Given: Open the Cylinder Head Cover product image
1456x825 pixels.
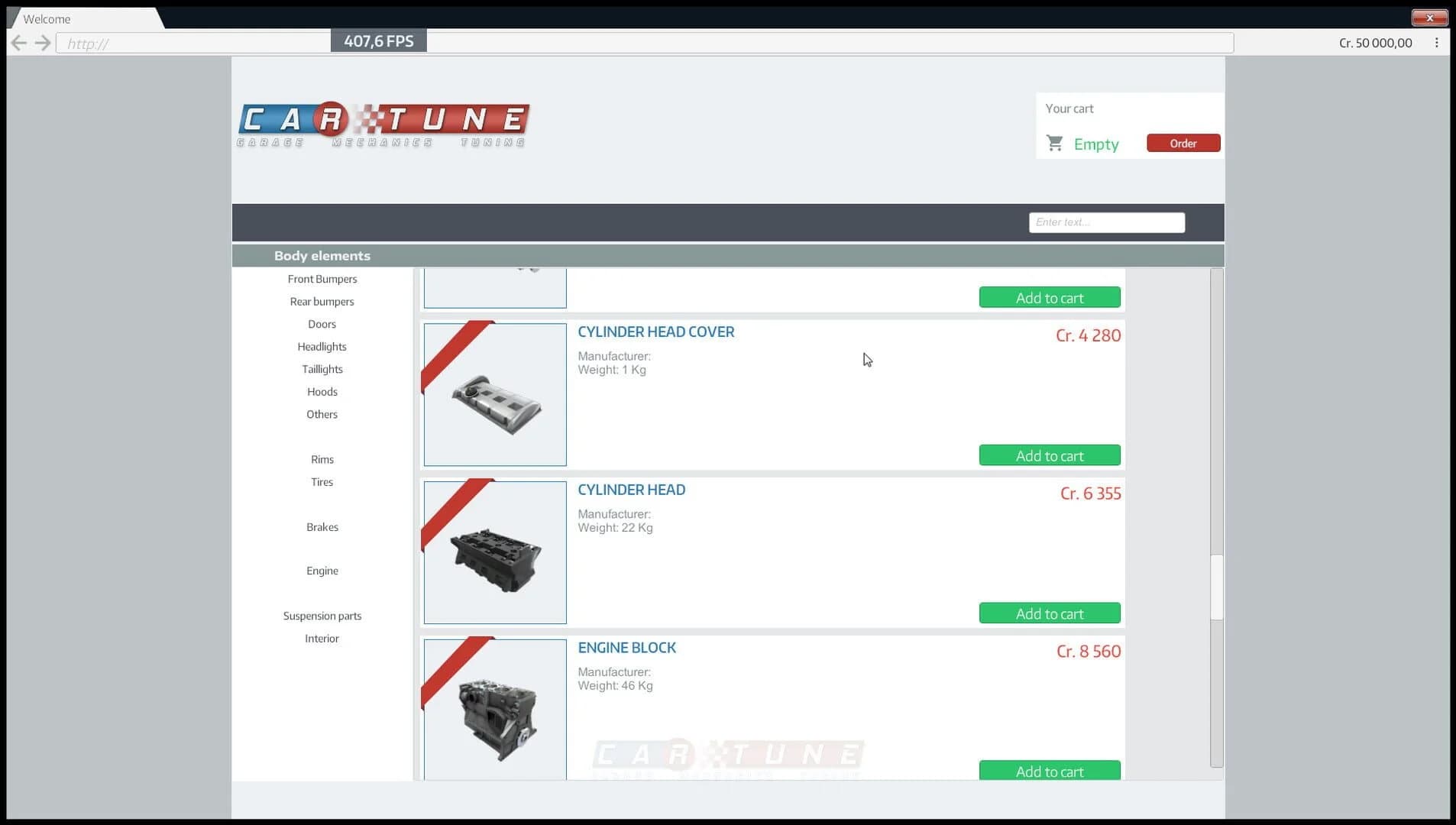Looking at the screenshot, I should (495, 395).
